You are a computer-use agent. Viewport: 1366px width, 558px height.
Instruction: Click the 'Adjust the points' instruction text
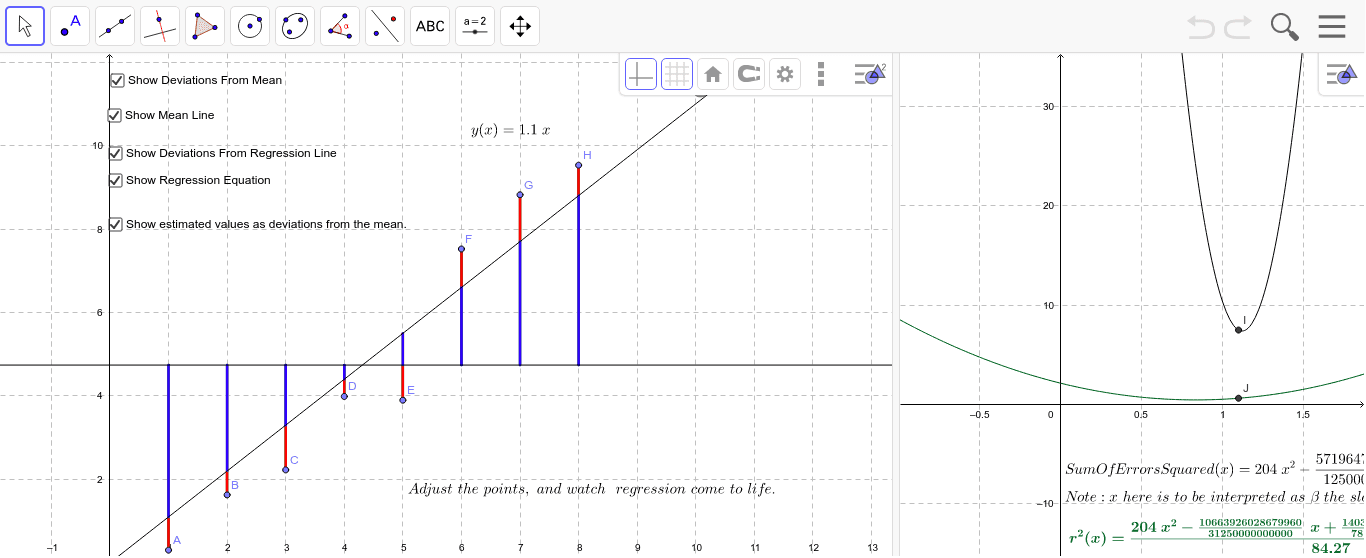[592, 489]
